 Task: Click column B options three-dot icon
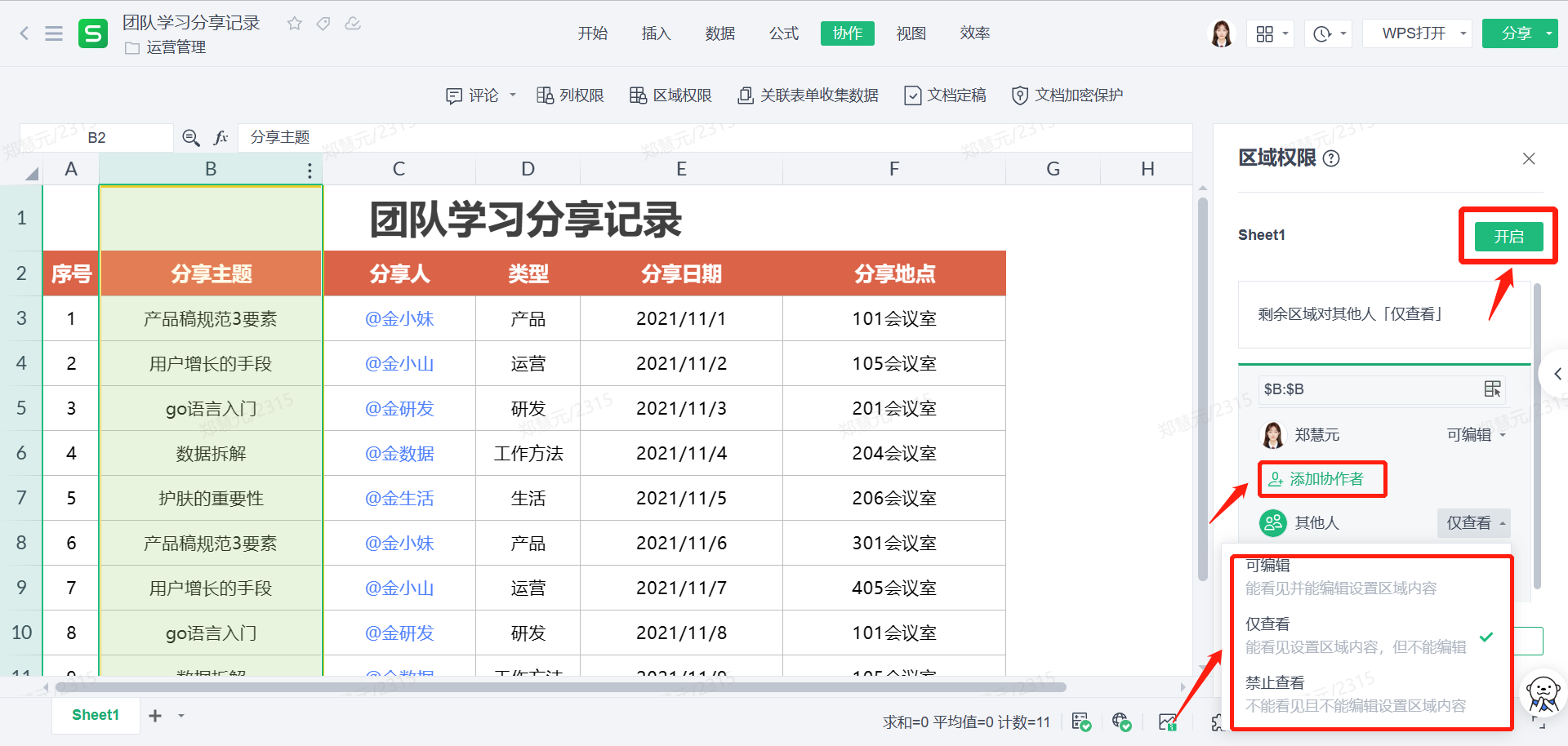[x=310, y=170]
